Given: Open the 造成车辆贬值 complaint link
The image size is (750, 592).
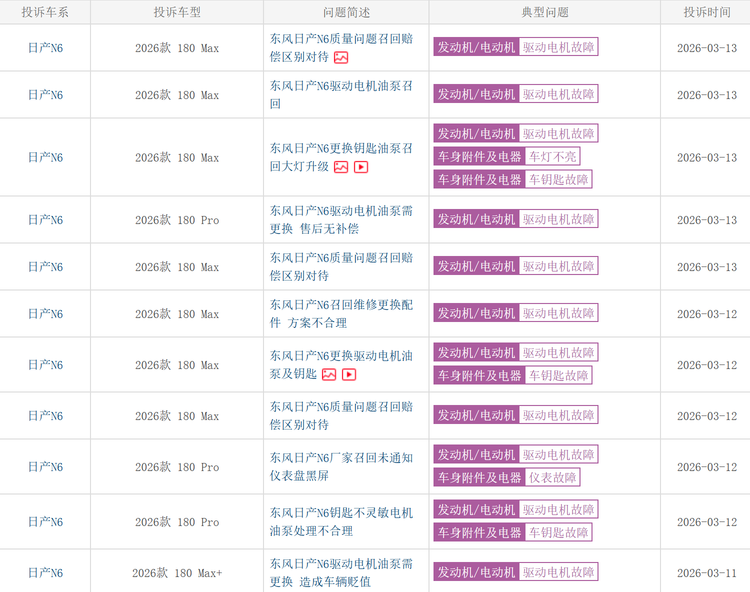Looking at the screenshot, I should 340,573.
